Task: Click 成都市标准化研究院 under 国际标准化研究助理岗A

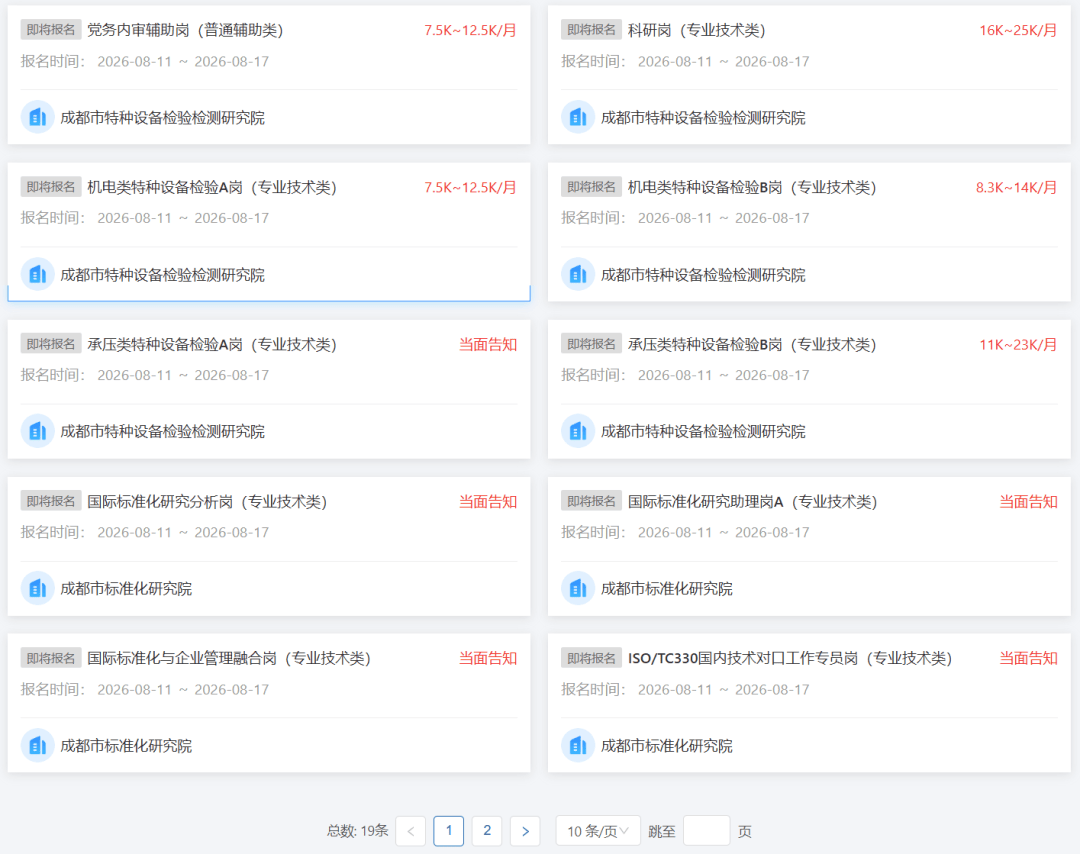Action: click(666, 589)
